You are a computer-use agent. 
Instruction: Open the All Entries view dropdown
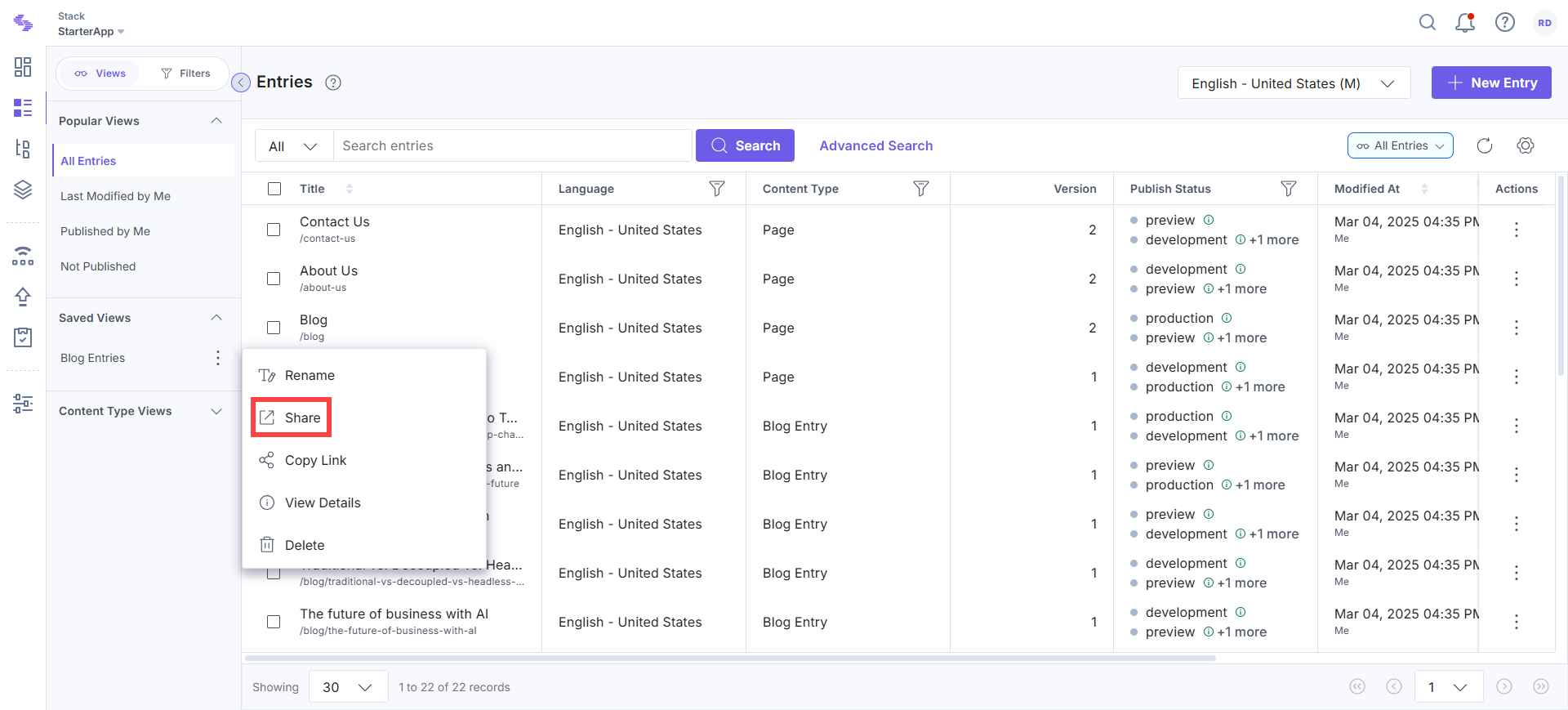pyautogui.click(x=1401, y=145)
